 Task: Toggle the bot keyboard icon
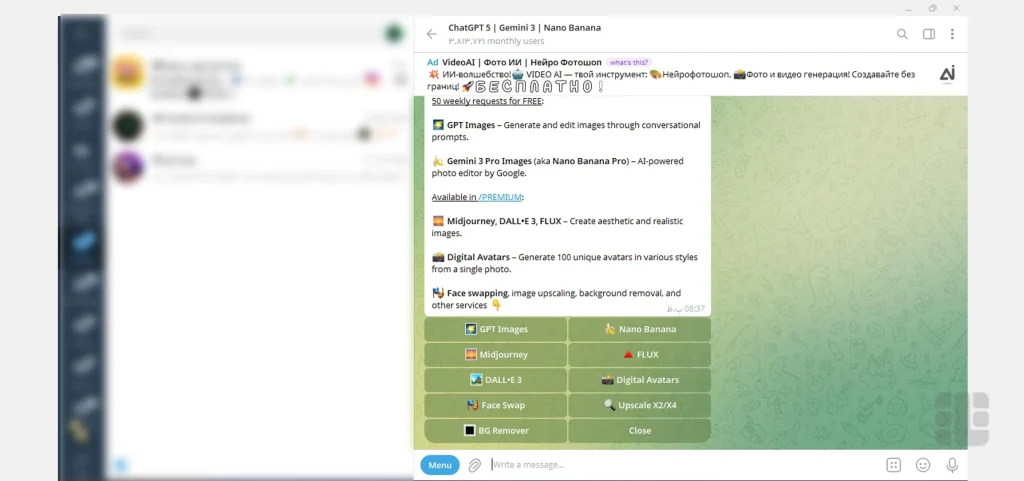point(893,465)
